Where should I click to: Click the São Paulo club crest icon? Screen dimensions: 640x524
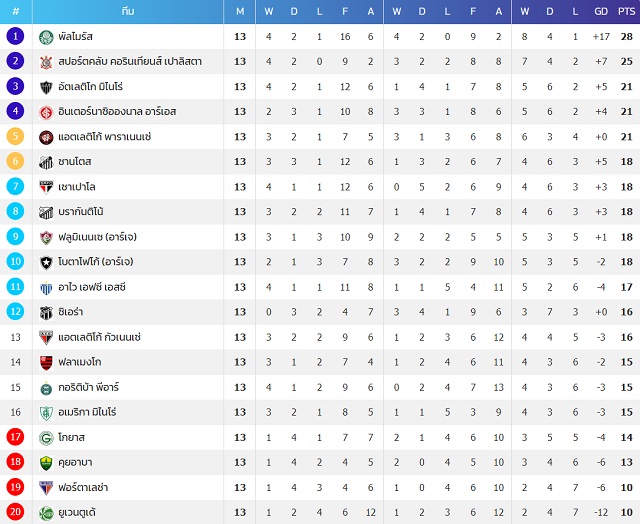(x=46, y=187)
